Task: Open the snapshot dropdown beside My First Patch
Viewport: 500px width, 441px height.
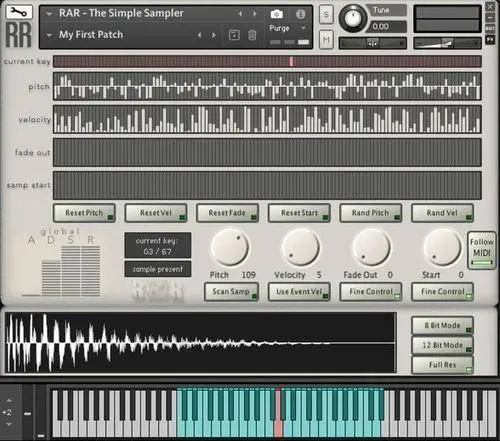Action: pyautogui.click(x=49, y=35)
